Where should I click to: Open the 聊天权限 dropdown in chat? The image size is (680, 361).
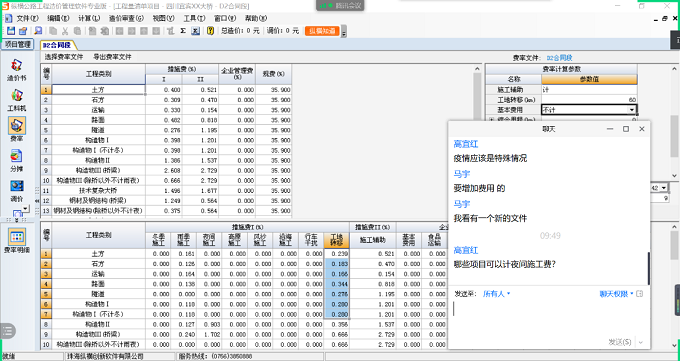[x=617, y=294]
